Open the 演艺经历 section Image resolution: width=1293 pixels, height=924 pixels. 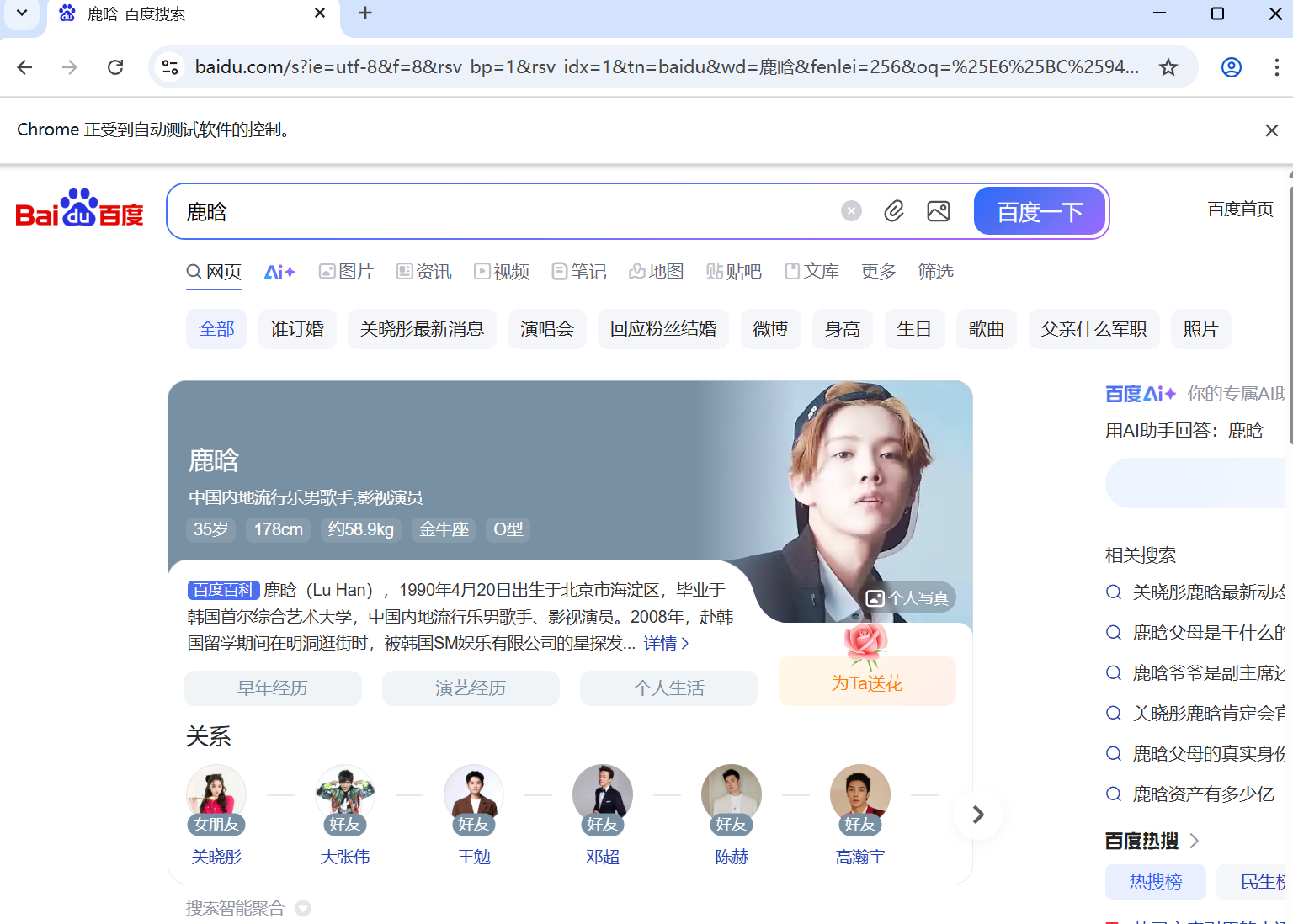coord(471,688)
